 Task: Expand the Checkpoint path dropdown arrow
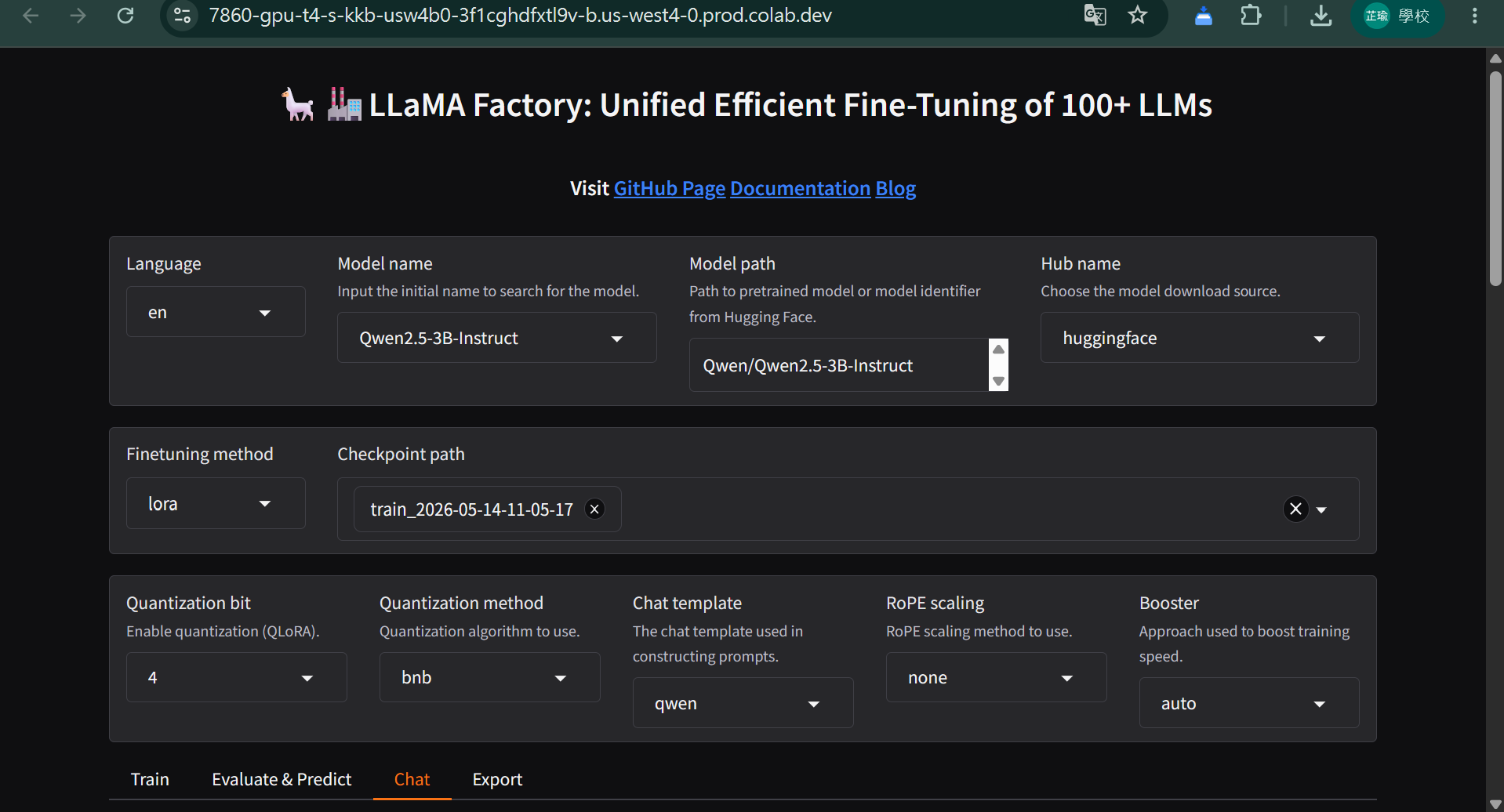pos(1322,509)
